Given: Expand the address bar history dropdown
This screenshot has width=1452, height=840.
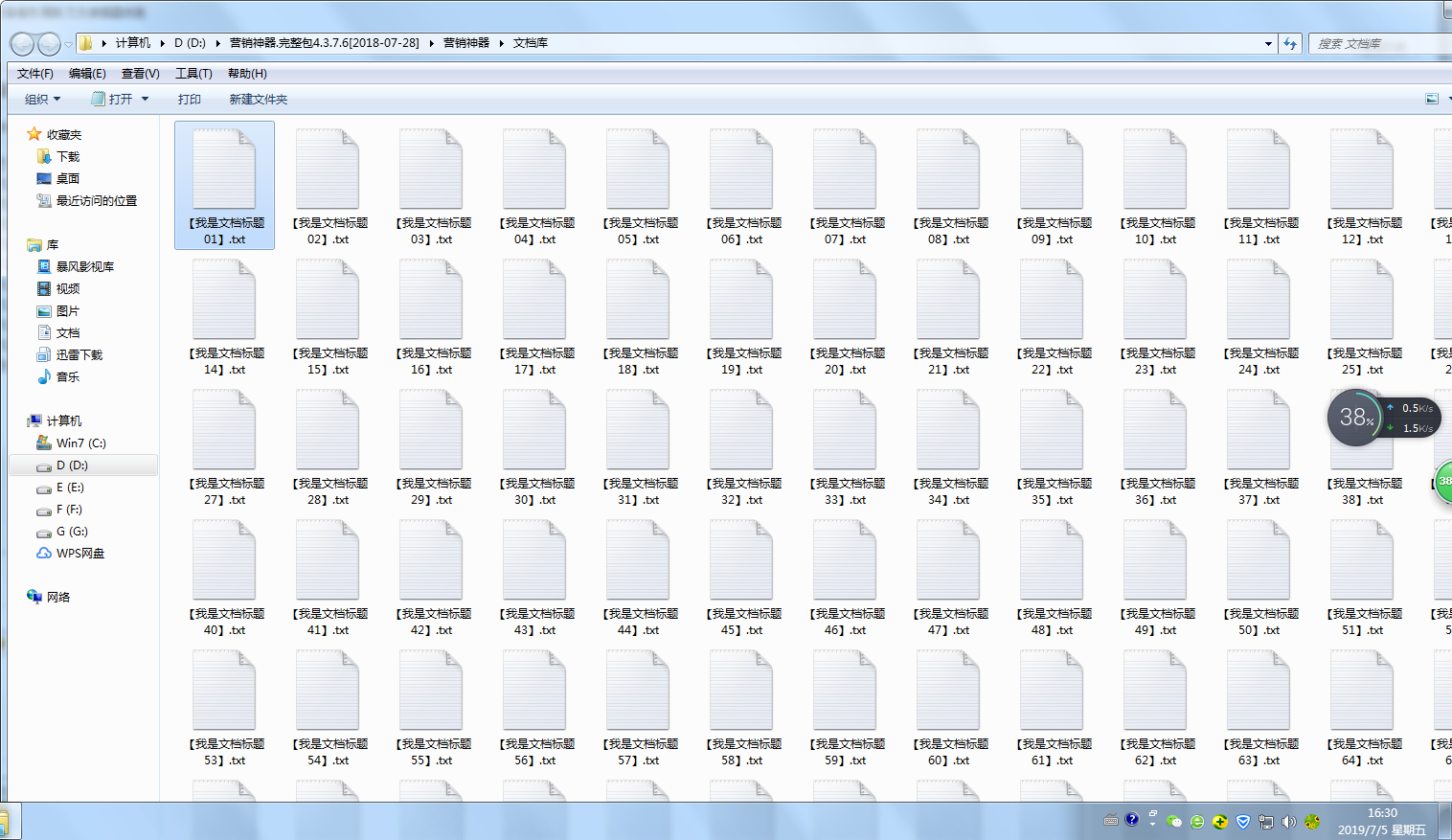Looking at the screenshot, I should point(1268,44).
